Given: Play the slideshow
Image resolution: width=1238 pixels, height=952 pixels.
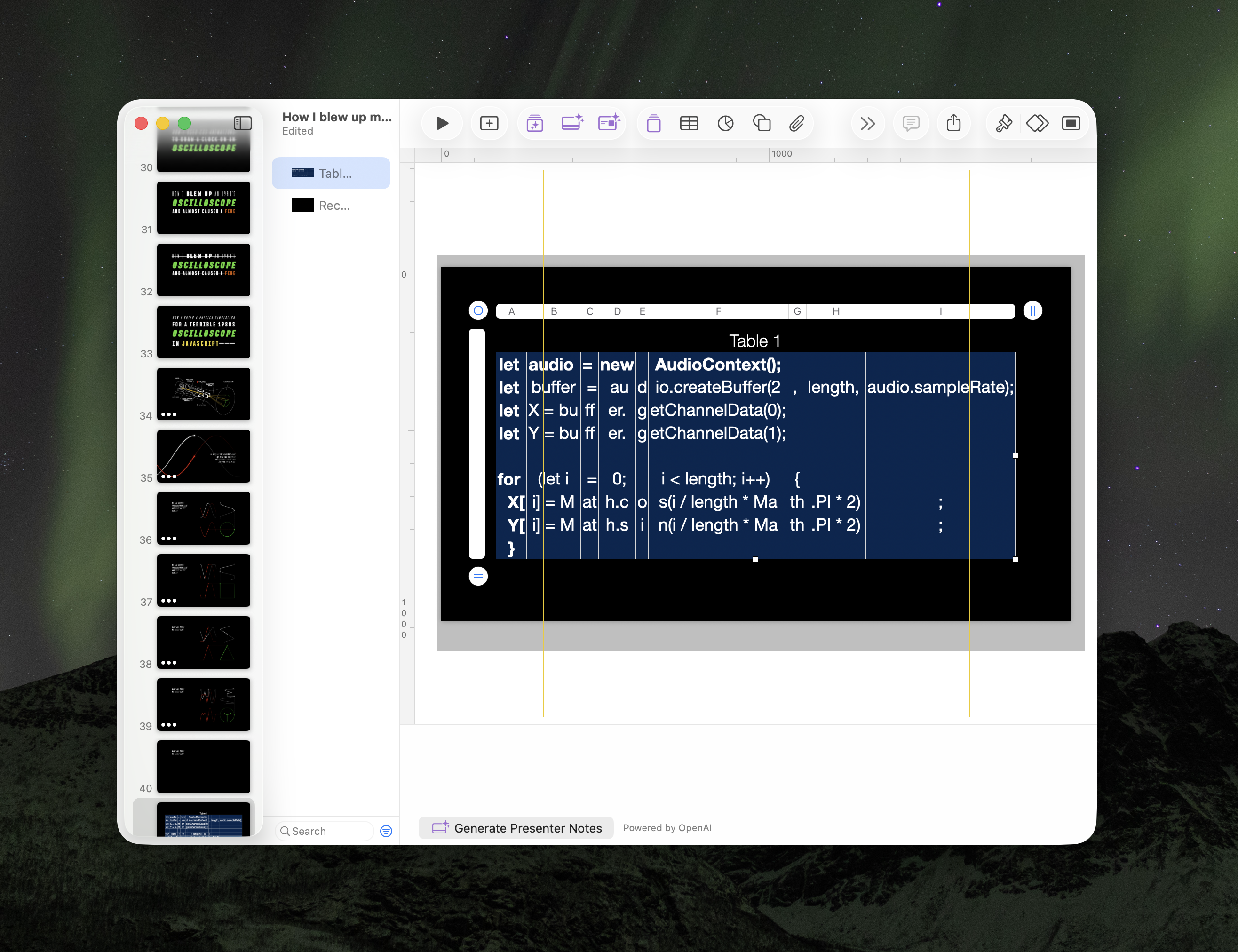Looking at the screenshot, I should pos(442,123).
